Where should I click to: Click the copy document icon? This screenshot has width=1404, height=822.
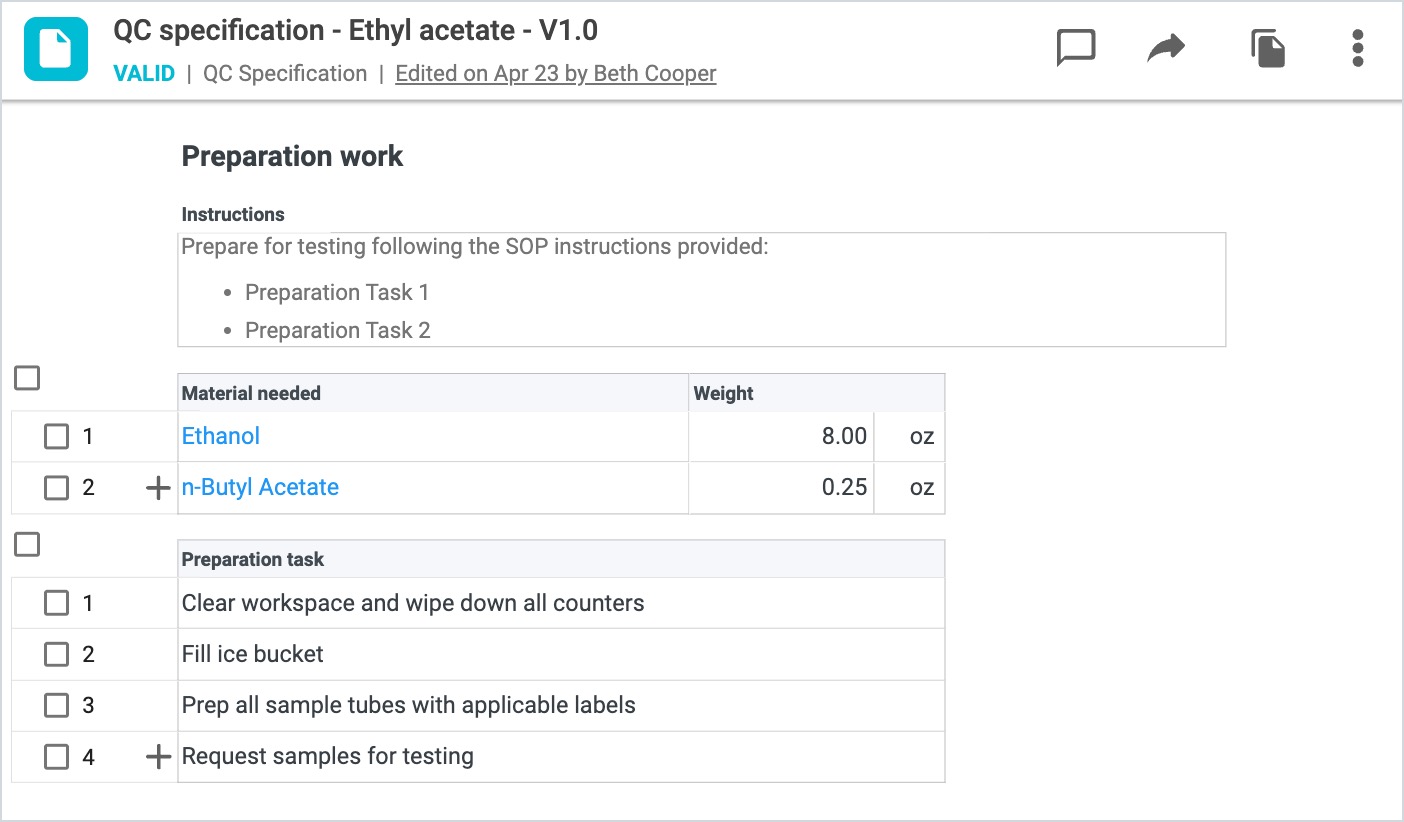(x=1267, y=48)
